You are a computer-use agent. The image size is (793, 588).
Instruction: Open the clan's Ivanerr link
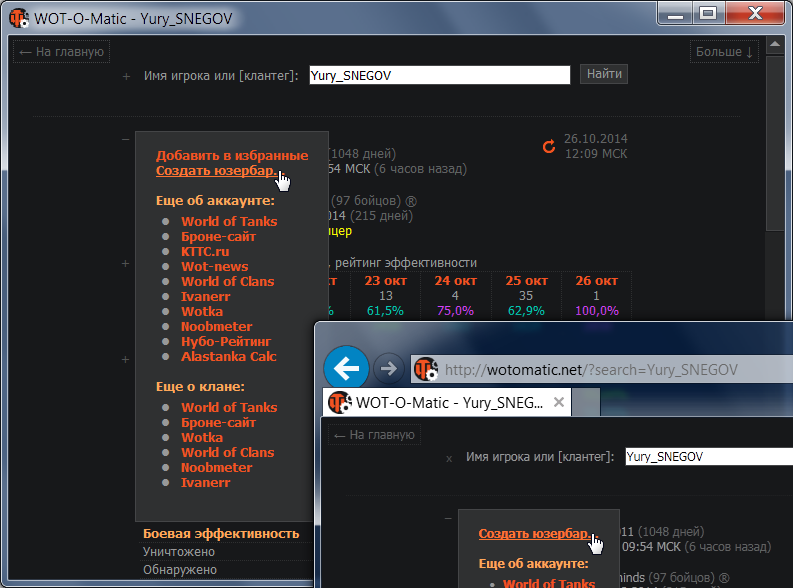[205, 482]
